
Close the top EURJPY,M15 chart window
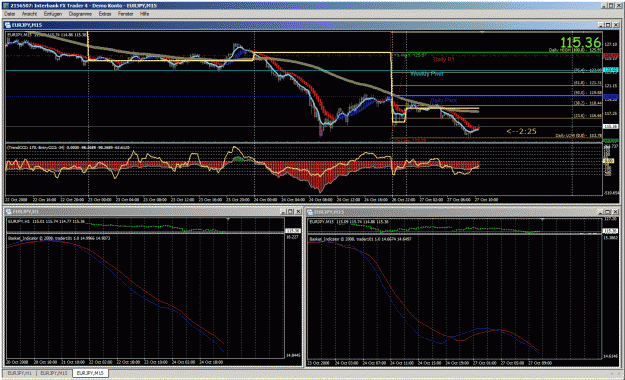616,25
